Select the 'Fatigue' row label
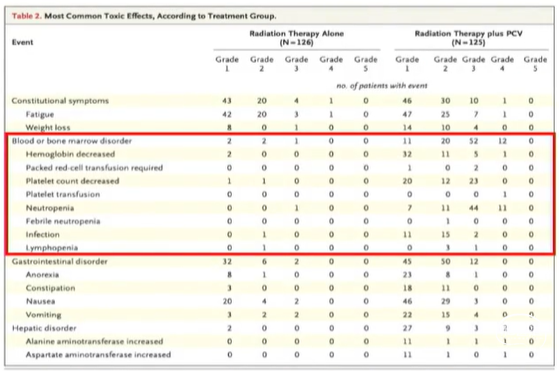This screenshot has height=371, width=559. pos(40,114)
